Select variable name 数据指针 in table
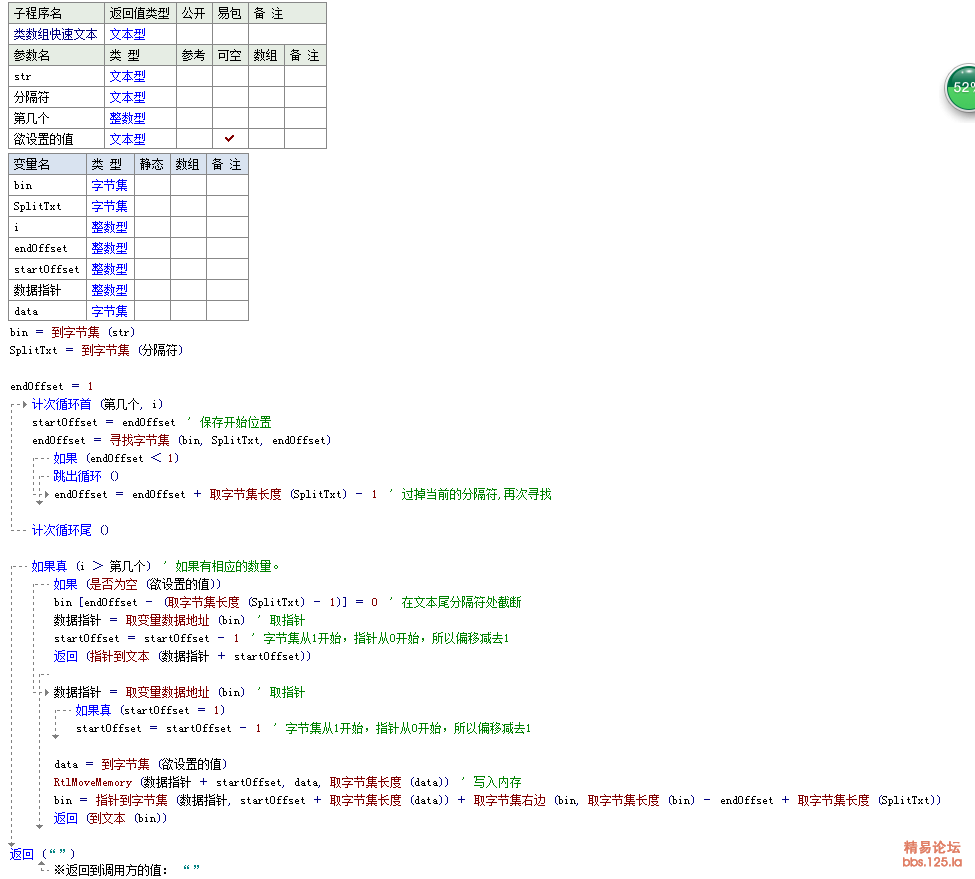This screenshot has width=975, height=879. [x=37, y=290]
